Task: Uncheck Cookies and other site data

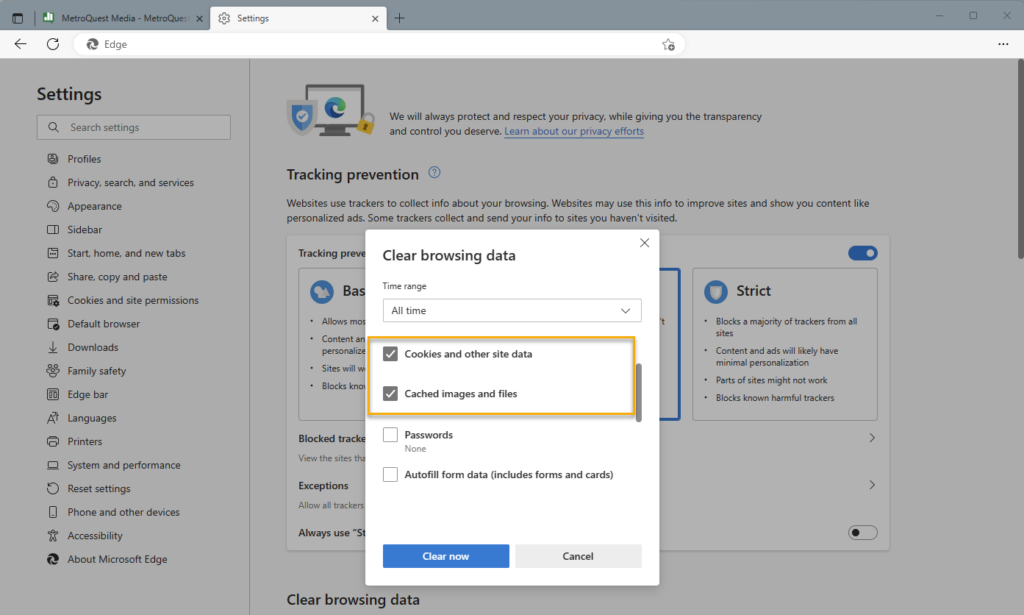Action: click(391, 354)
